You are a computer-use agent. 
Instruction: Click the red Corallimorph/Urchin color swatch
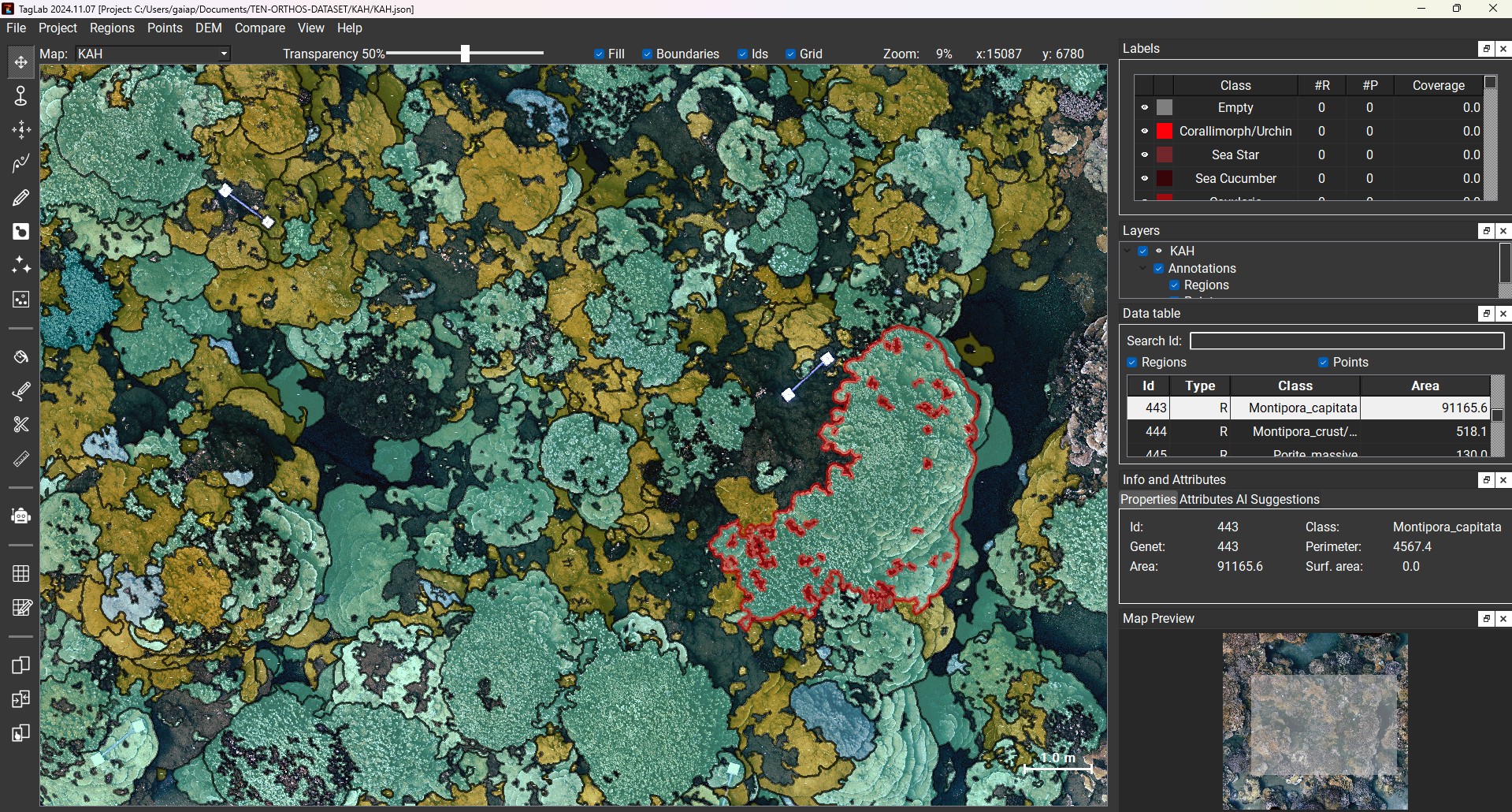1165,132
